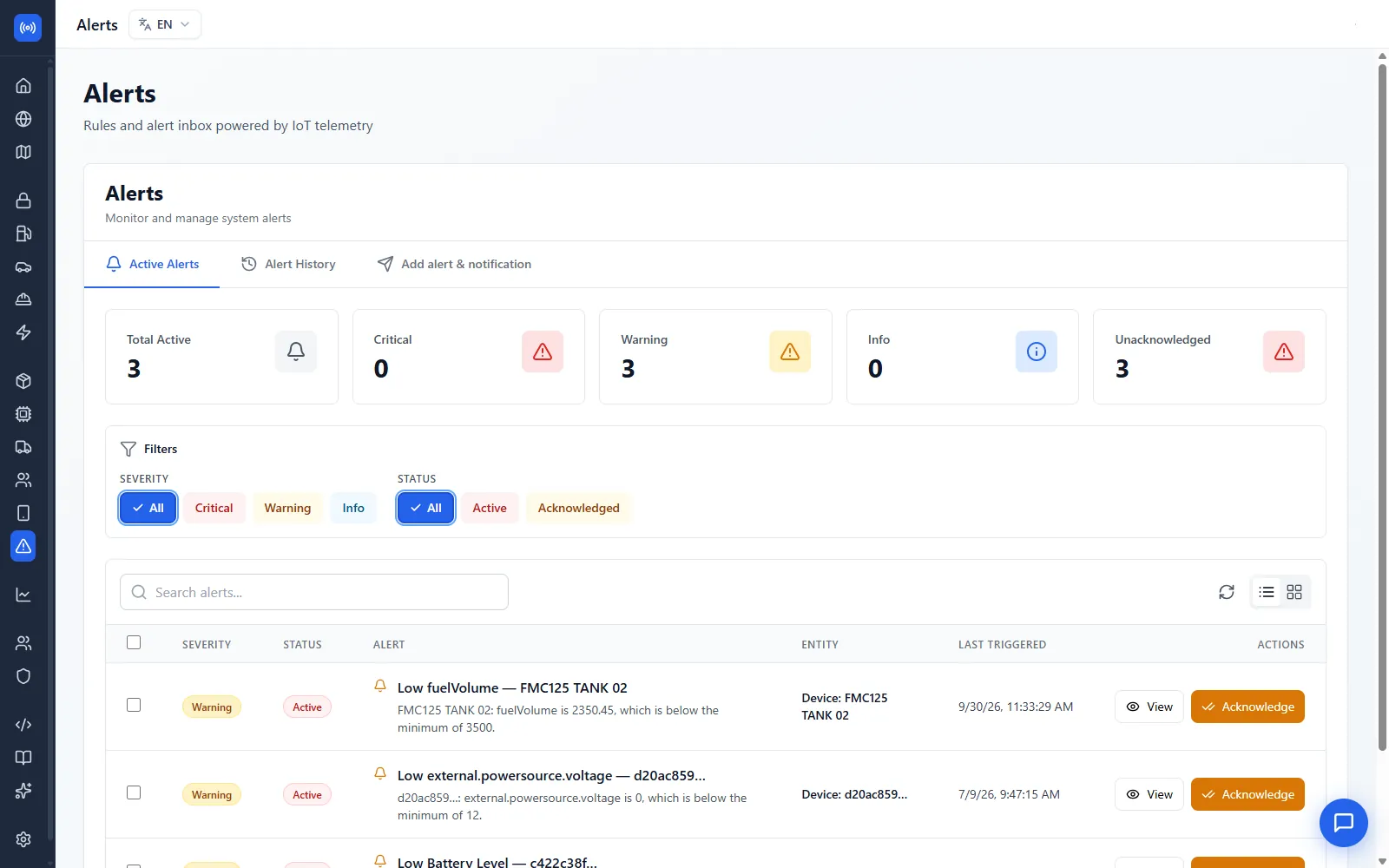Open the car icon in sidebar

click(23, 266)
